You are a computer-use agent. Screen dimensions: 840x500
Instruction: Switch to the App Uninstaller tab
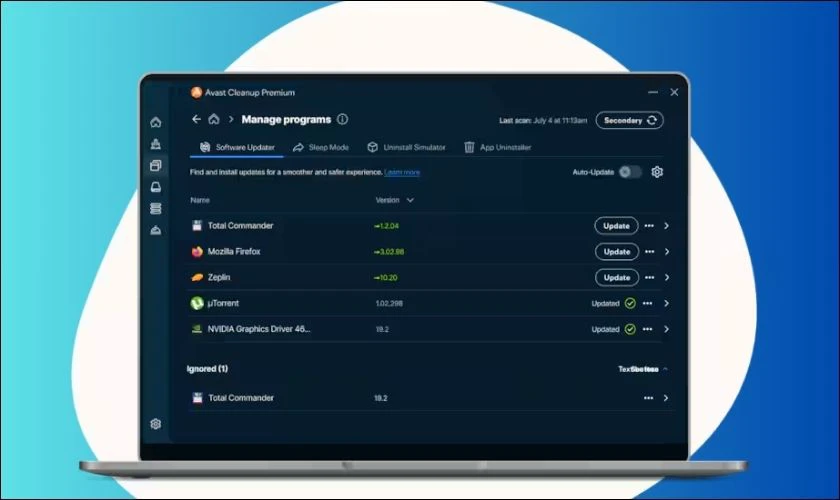[x=497, y=147]
